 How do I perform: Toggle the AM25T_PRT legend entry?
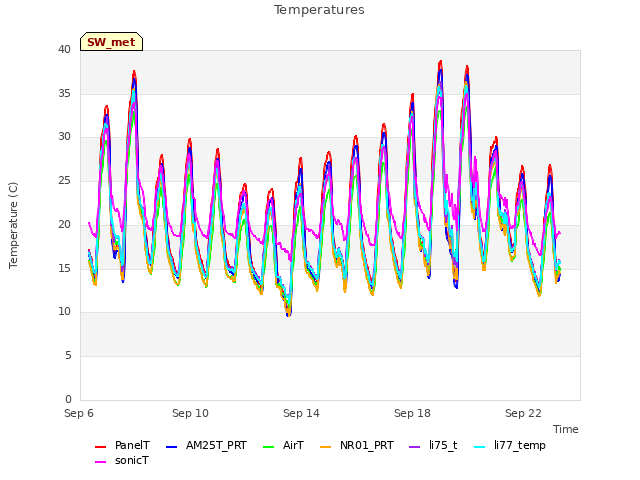pos(207,445)
